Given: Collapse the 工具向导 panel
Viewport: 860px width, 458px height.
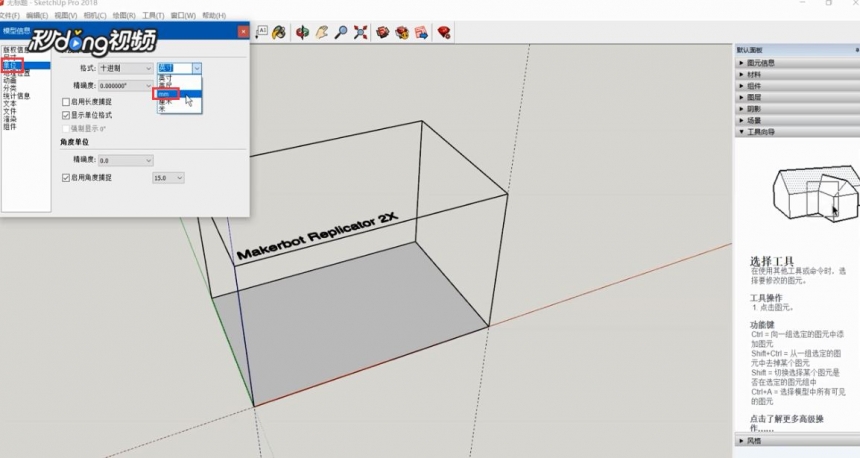Looking at the screenshot, I should pyautogui.click(x=797, y=132).
